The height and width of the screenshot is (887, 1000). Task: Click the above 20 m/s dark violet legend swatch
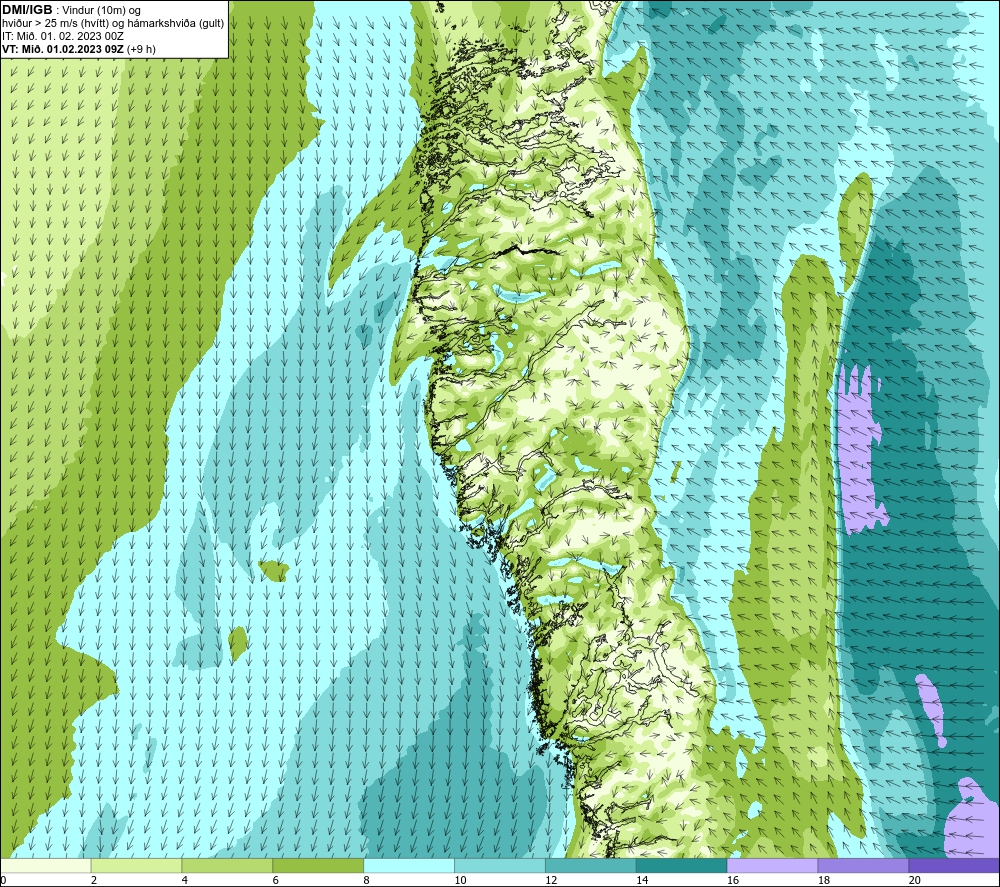[x=953, y=865]
